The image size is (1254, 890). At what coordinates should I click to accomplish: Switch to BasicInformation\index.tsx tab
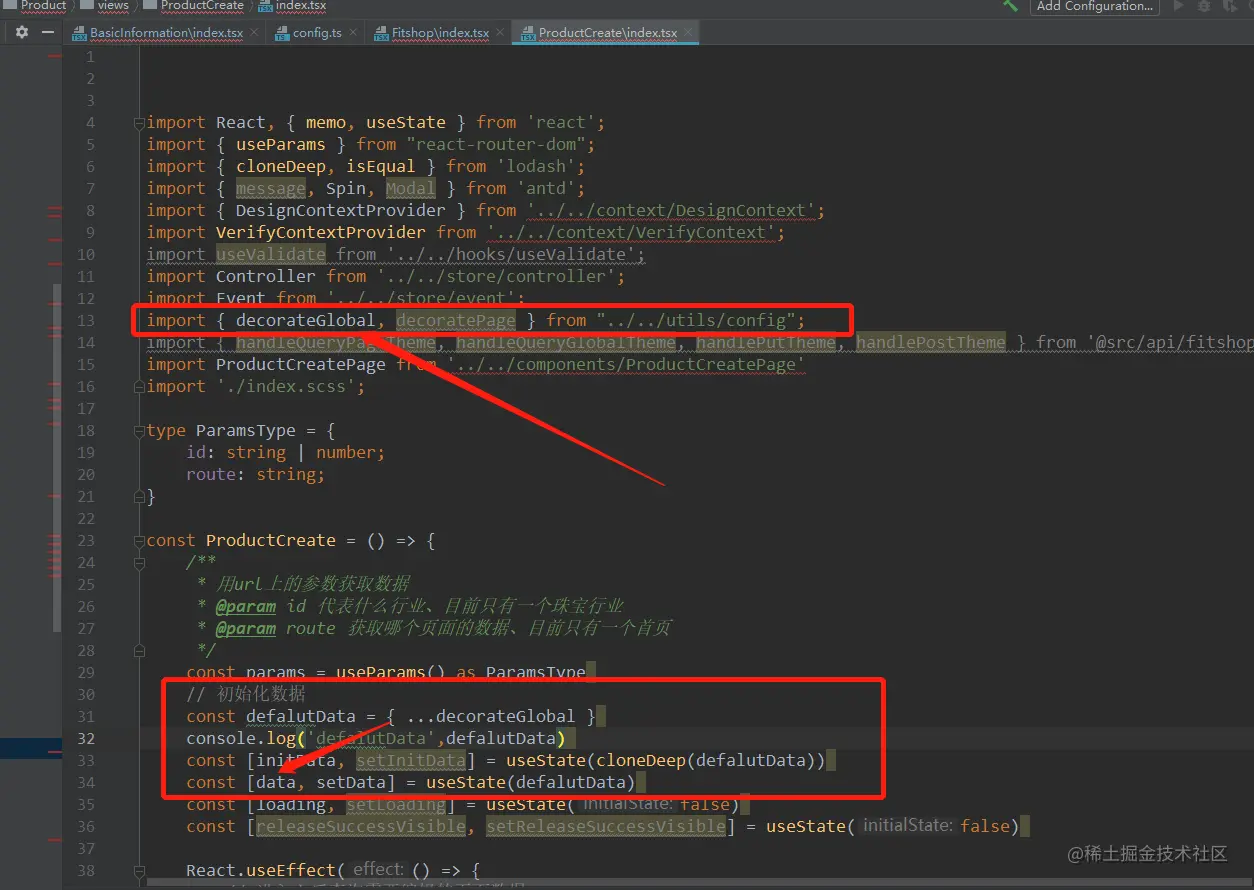click(166, 33)
